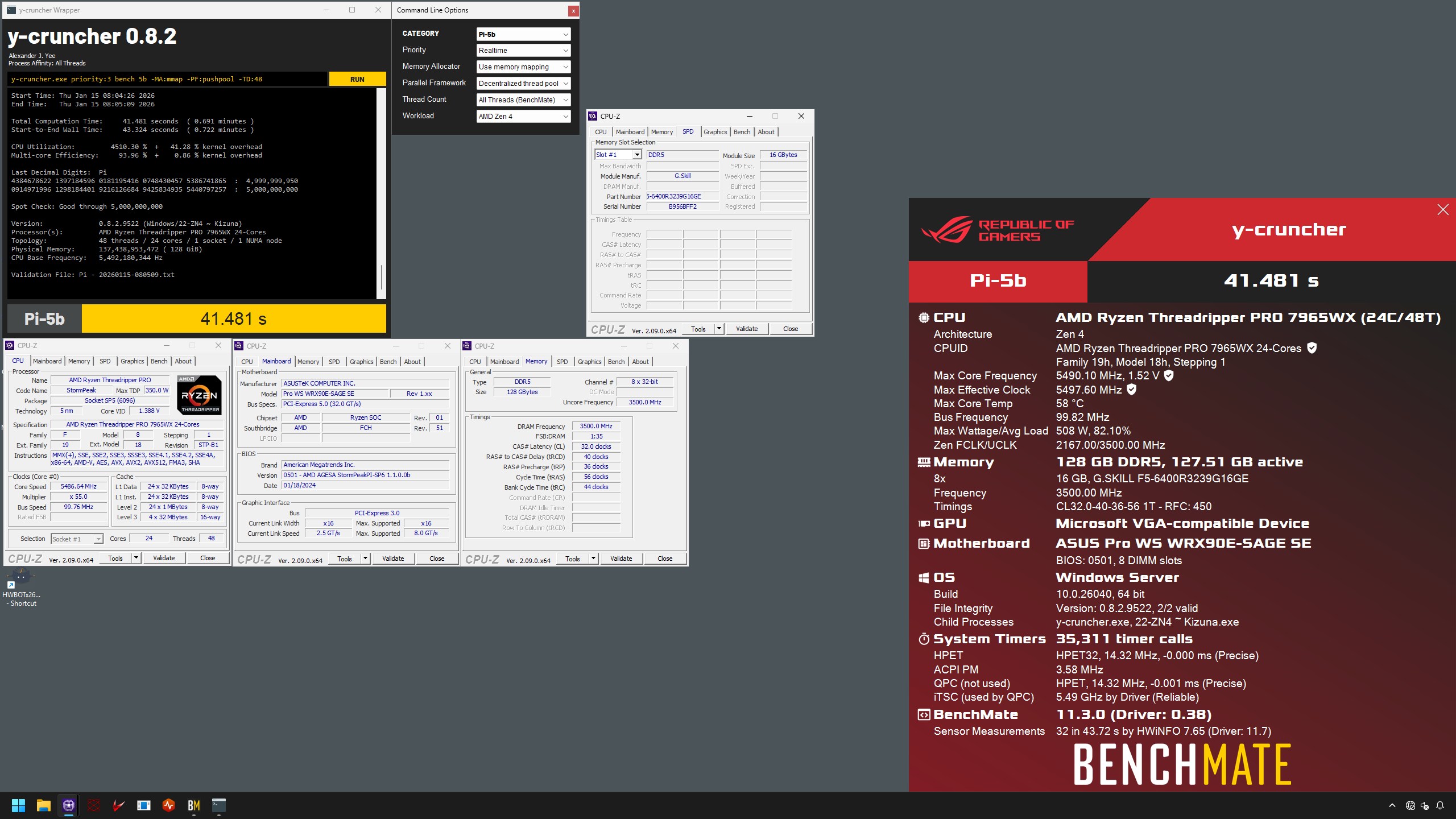Open the Thread Count dropdown
1456x819 pixels.
tap(523, 100)
